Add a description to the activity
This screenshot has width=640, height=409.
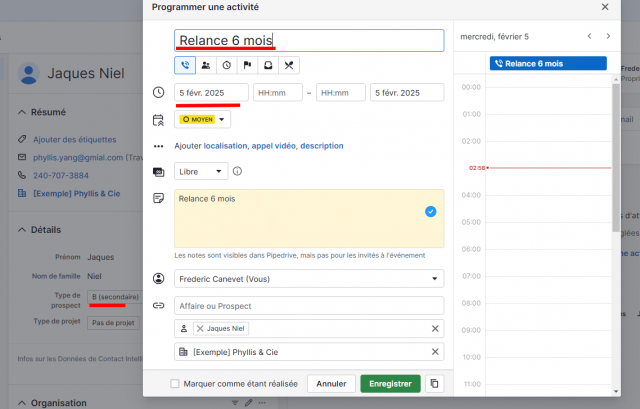click(322, 146)
